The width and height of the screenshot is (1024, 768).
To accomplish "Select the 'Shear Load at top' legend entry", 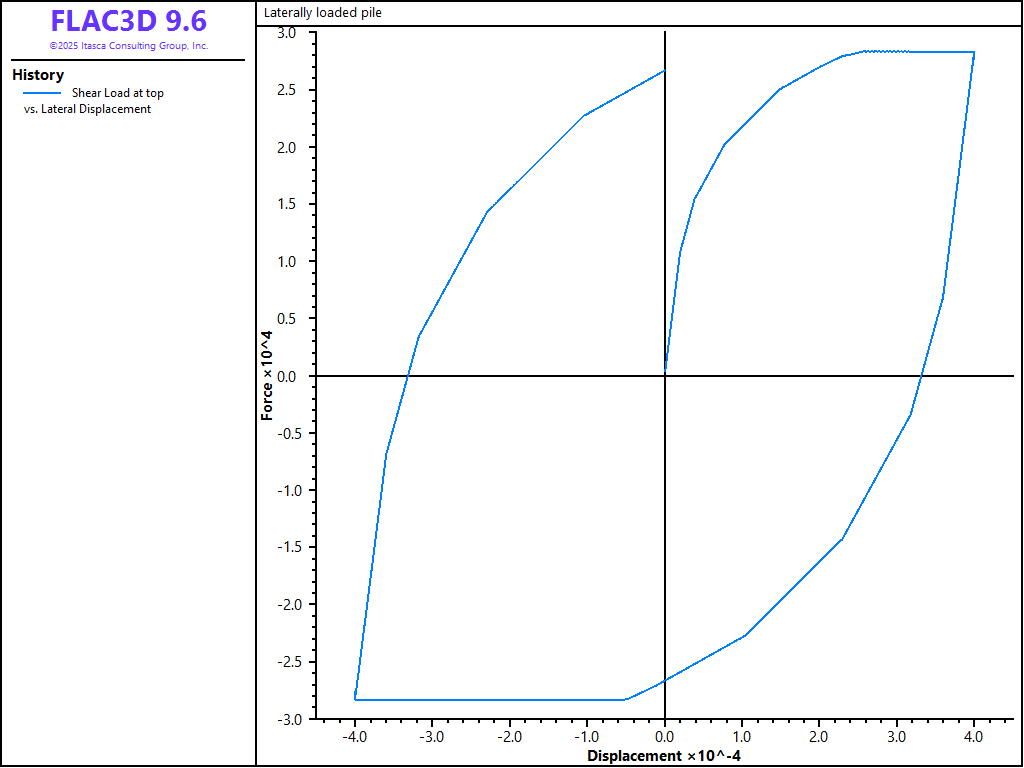I will coord(117,93).
